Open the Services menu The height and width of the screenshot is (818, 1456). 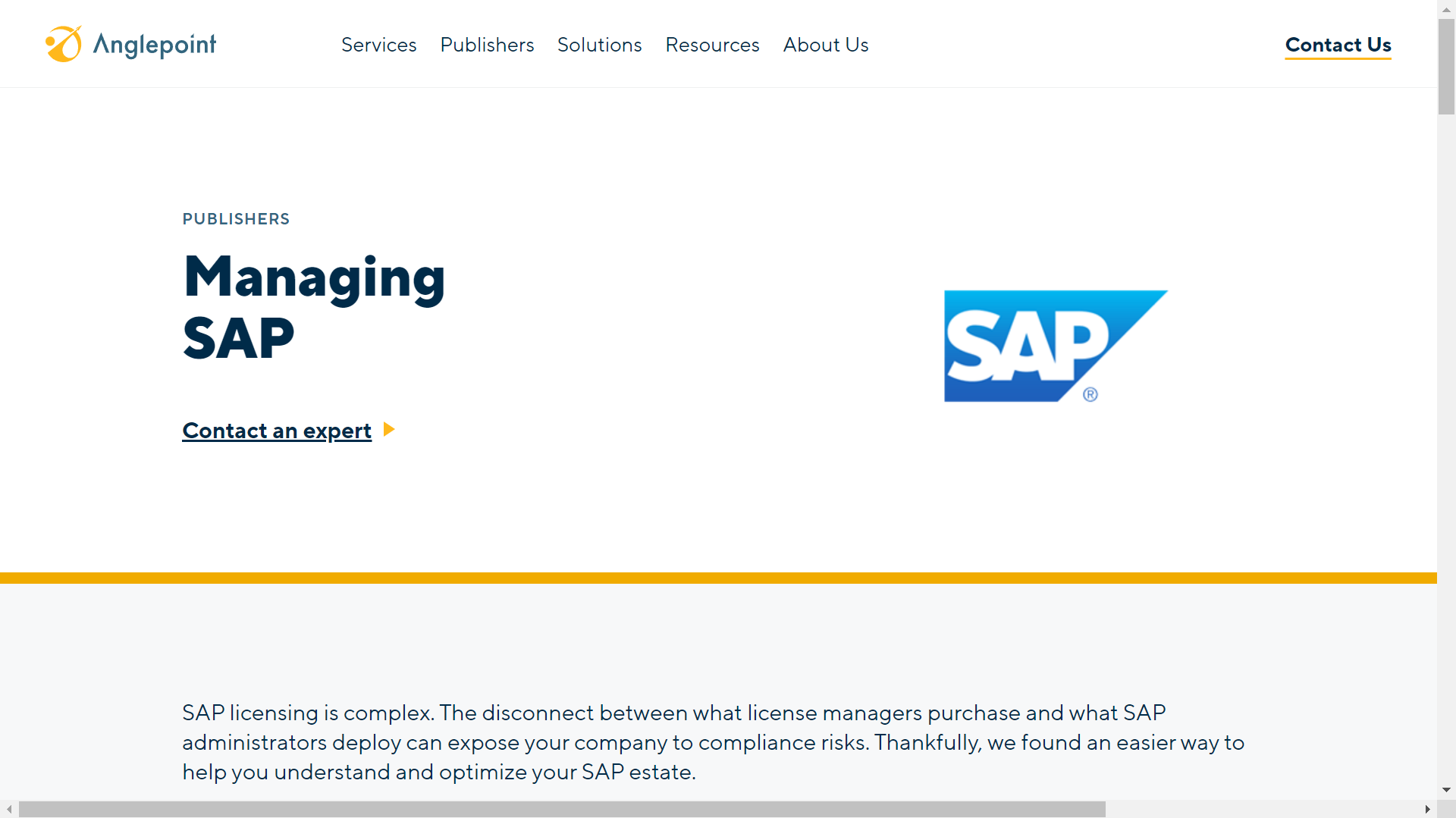(x=378, y=45)
